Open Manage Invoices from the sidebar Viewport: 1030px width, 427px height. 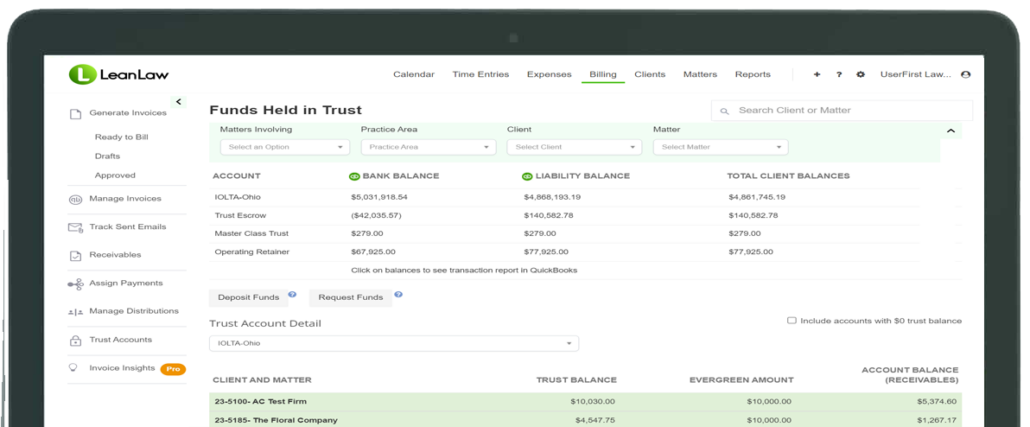click(124, 199)
